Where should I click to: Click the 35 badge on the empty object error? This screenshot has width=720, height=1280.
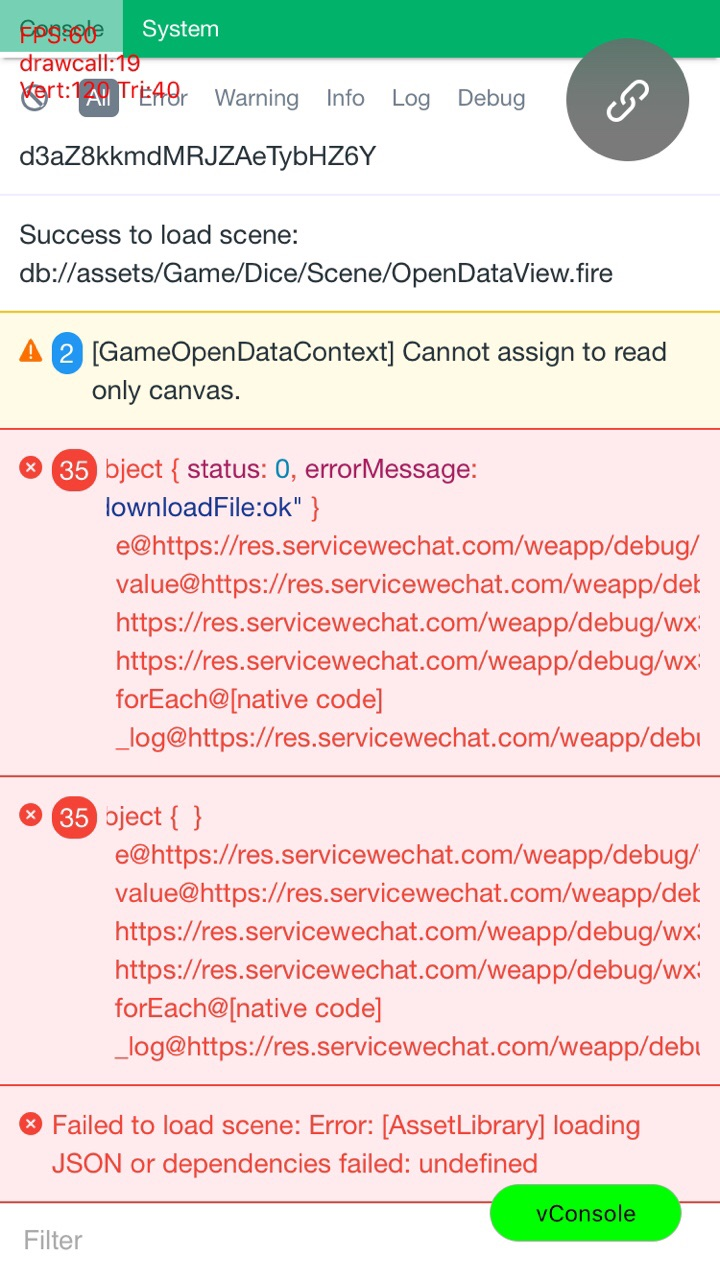point(74,818)
